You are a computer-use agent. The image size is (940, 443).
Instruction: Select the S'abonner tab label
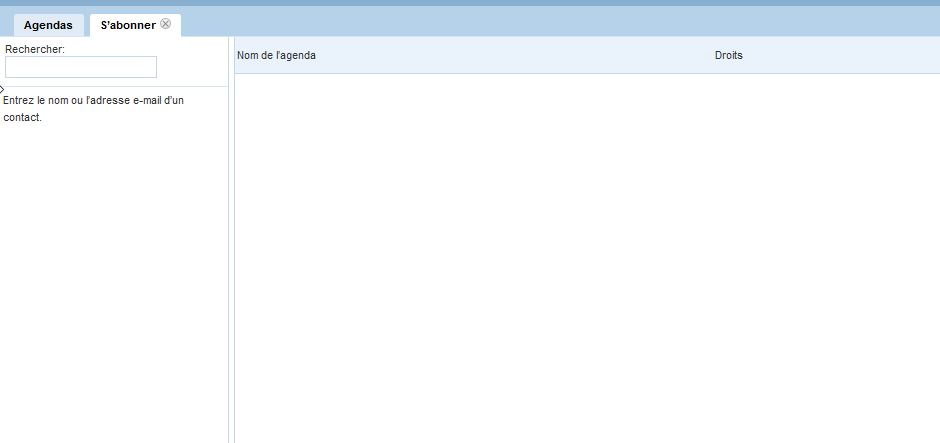pos(127,26)
